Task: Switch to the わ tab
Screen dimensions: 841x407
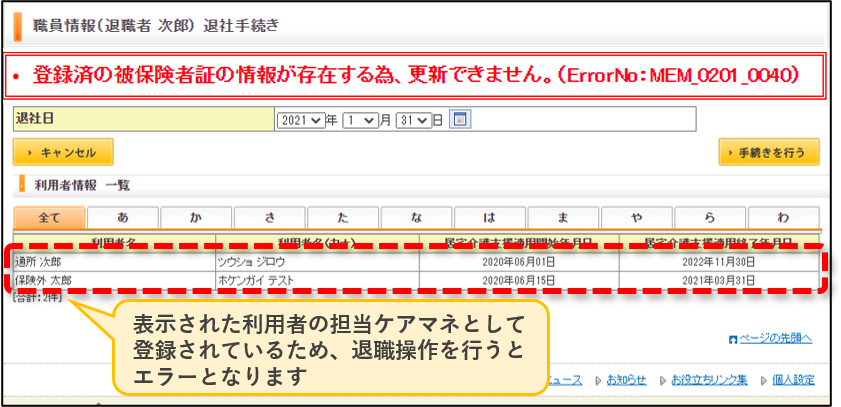Action: pos(784,218)
